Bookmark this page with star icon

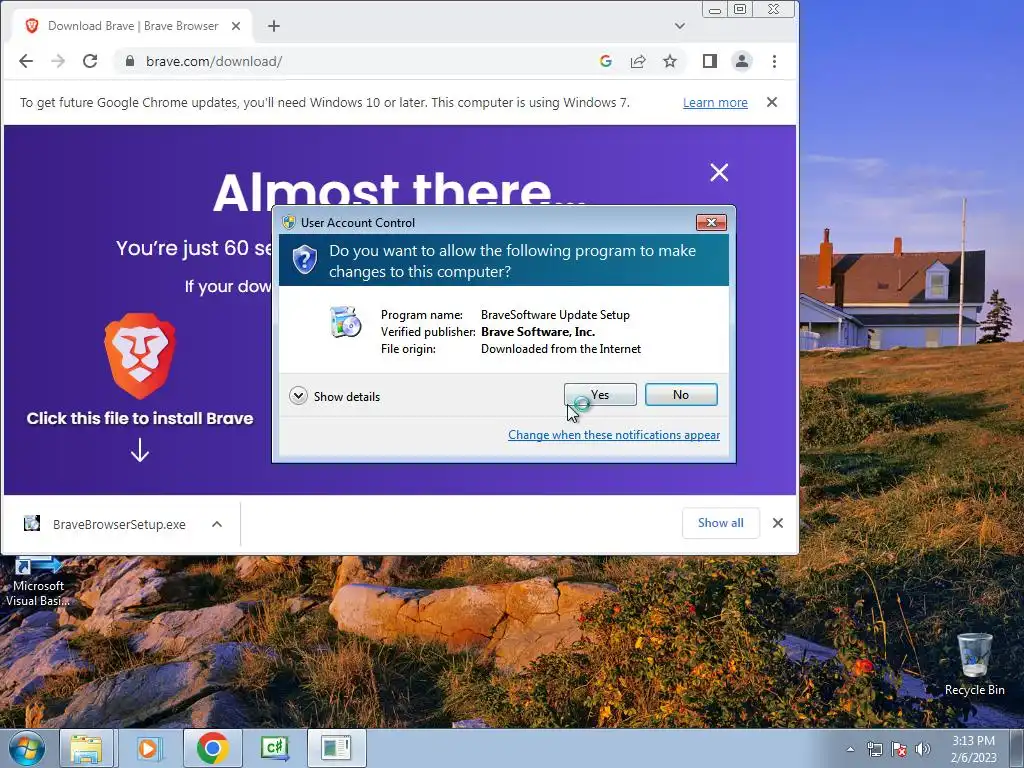pos(669,61)
